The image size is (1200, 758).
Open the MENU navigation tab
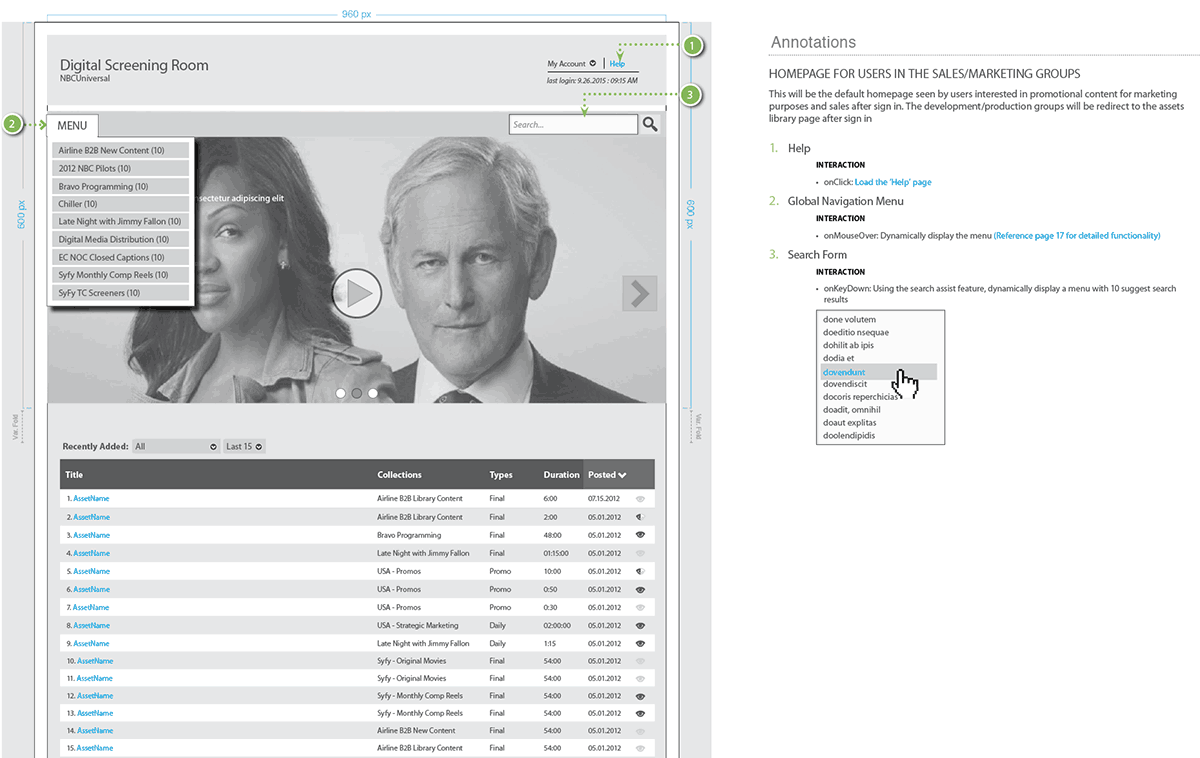point(72,126)
